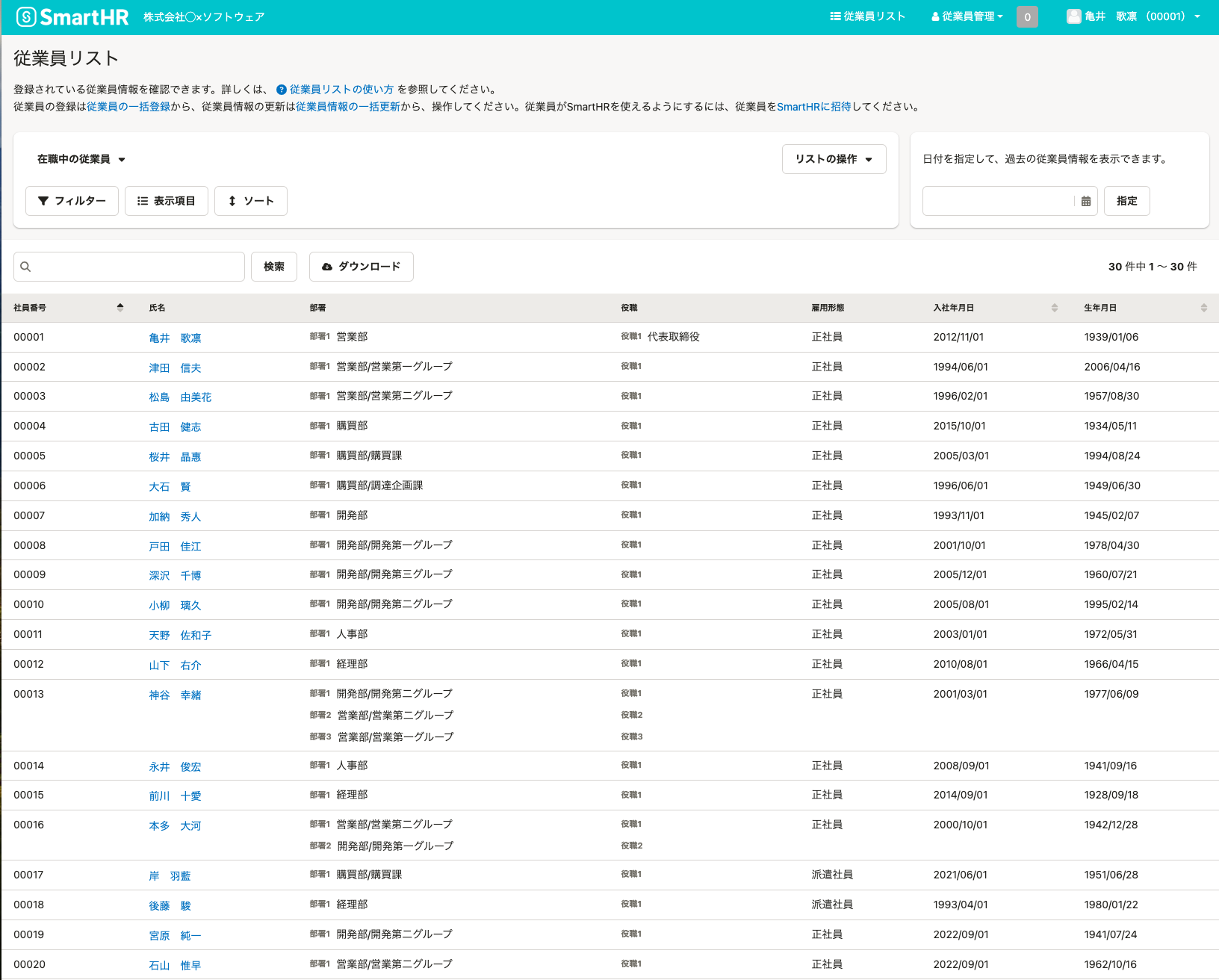The height and width of the screenshot is (980, 1219).
Task: Click the user avatar icon in header
Action: [1073, 16]
